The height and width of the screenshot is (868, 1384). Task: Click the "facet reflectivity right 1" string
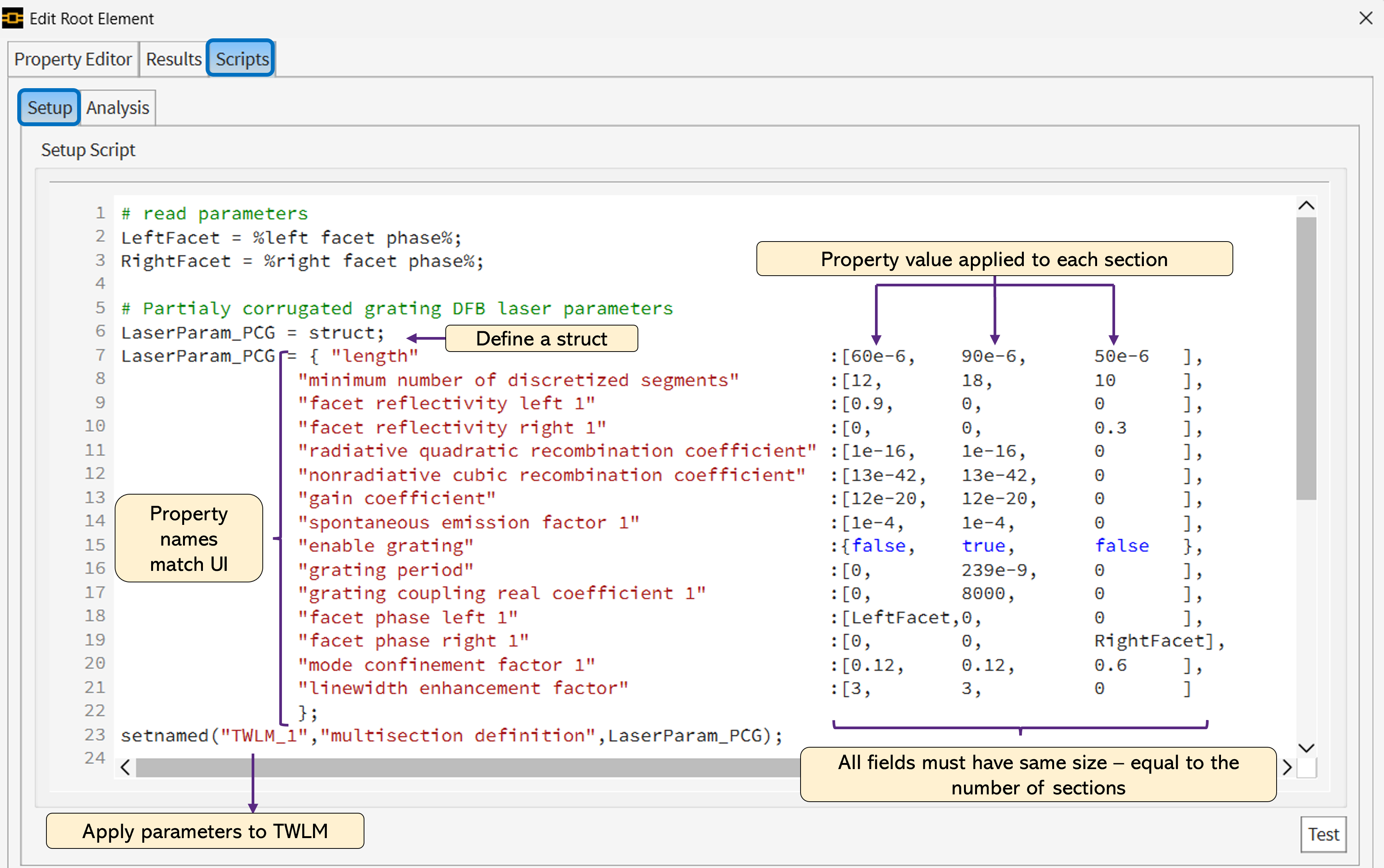click(x=452, y=428)
